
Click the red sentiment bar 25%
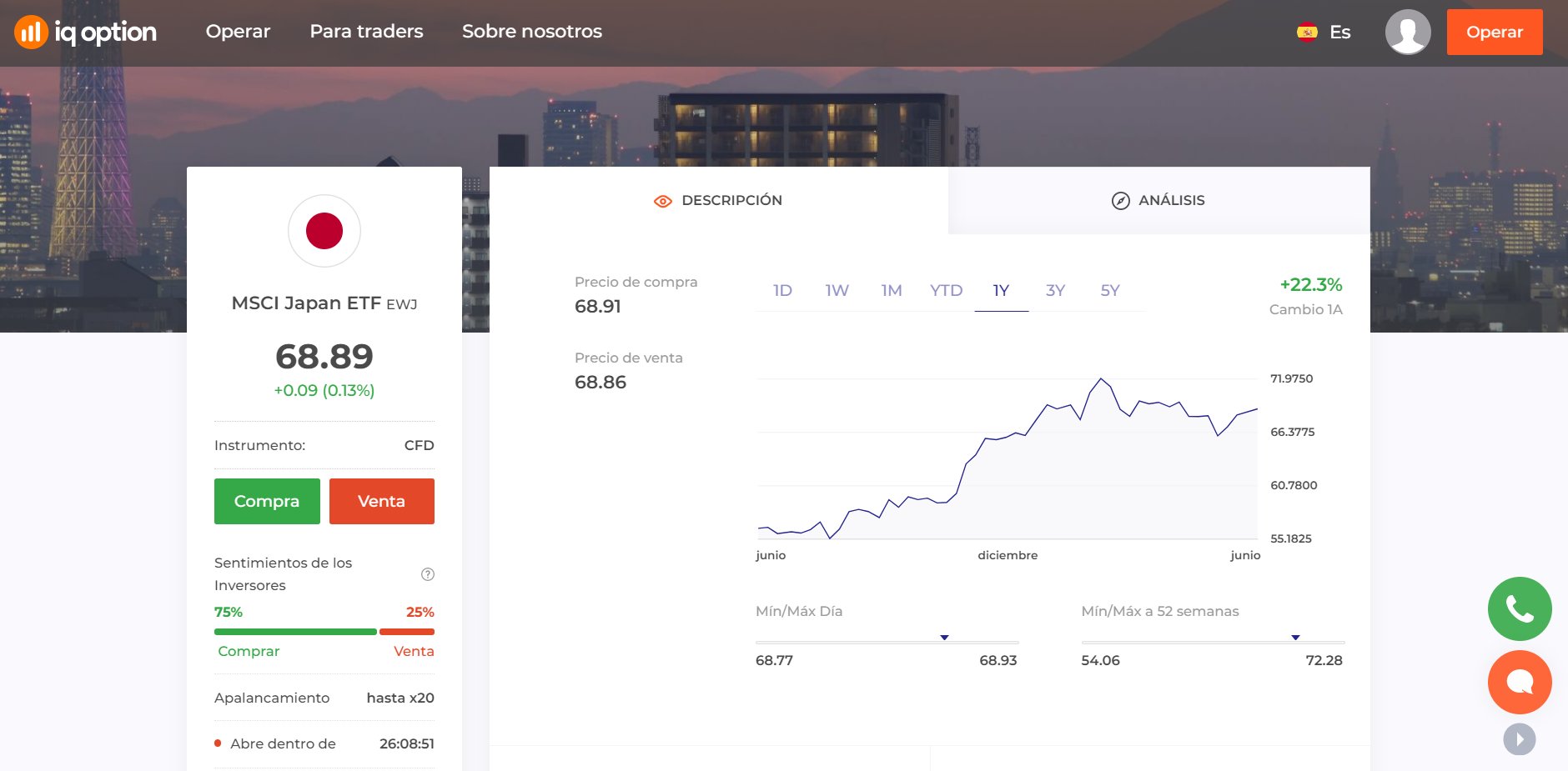point(407,632)
